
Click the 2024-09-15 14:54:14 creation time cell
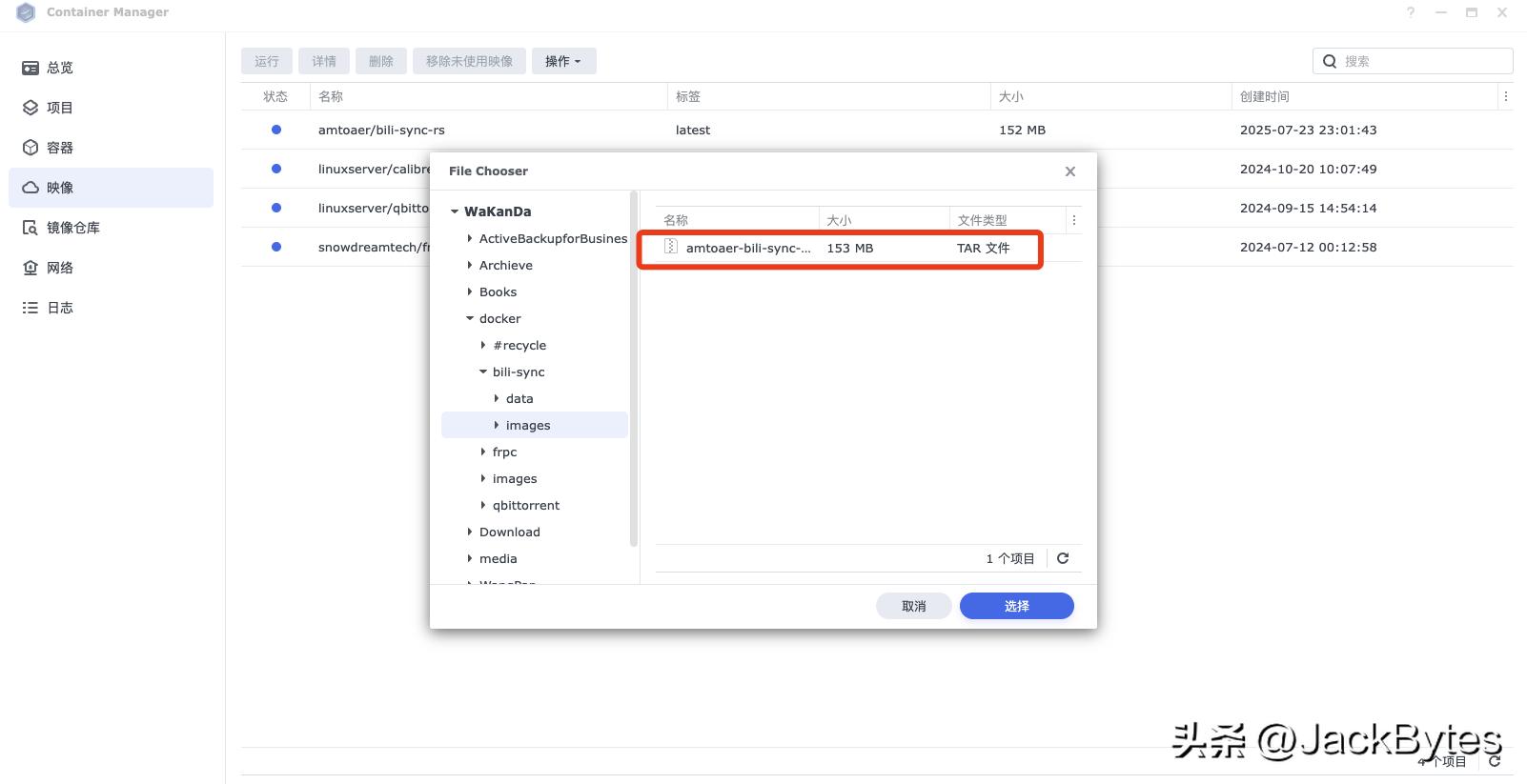click(1308, 208)
